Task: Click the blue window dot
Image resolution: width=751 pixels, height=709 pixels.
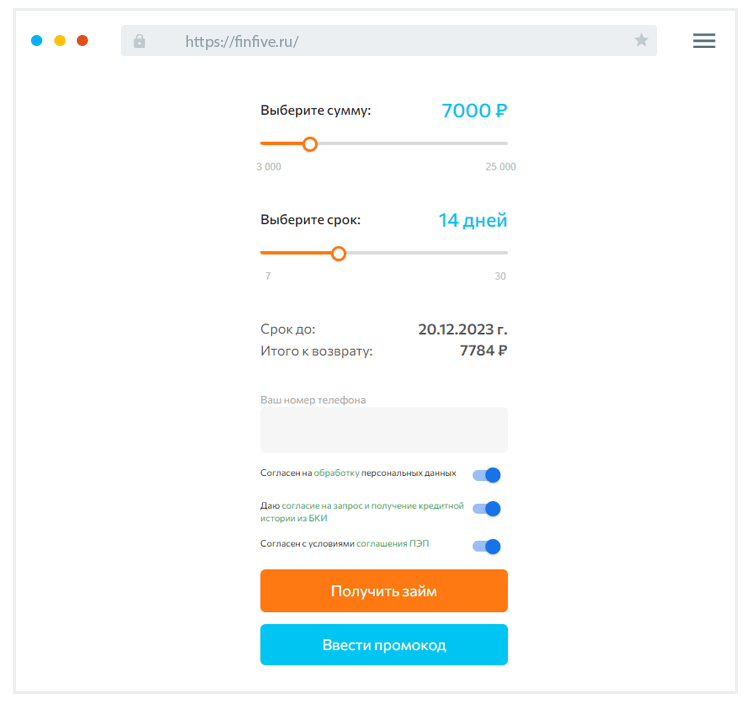Action: coord(37,41)
